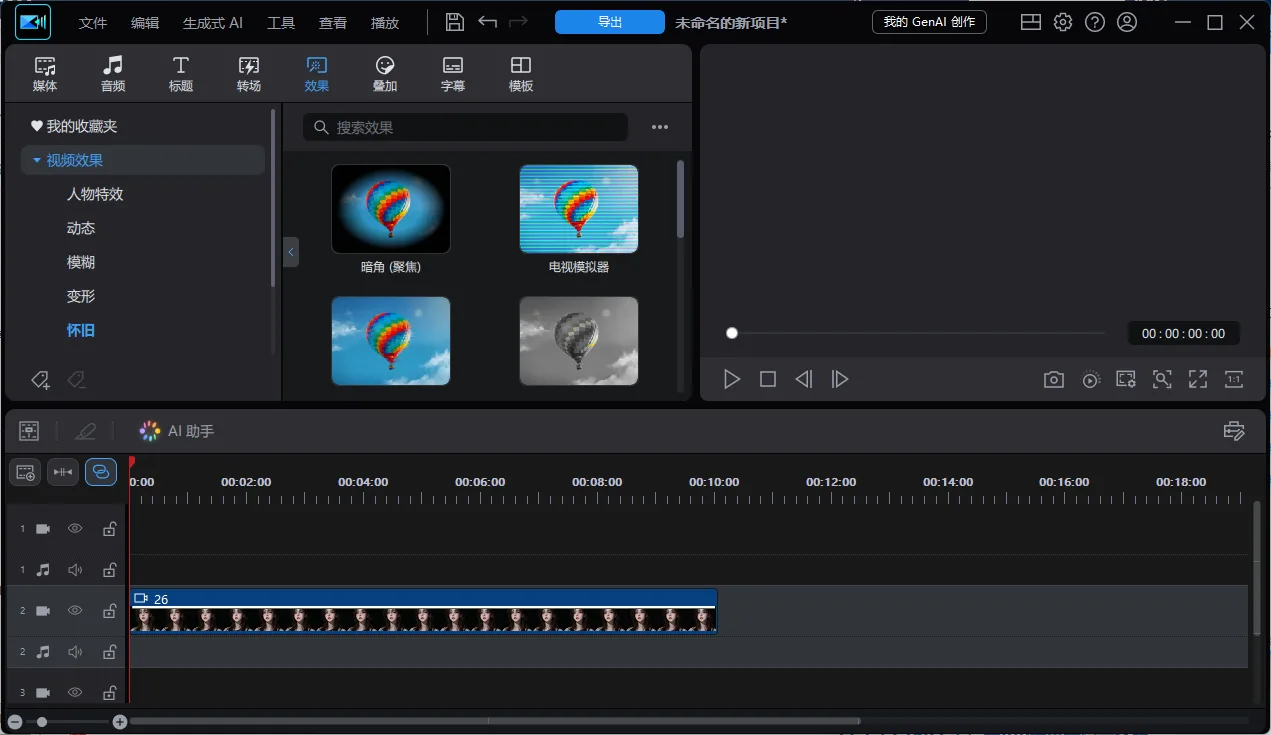Switch to the 媒体 tab
Image resolution: width=1271 pixels, height=735 pixels.
pos(45,74)
